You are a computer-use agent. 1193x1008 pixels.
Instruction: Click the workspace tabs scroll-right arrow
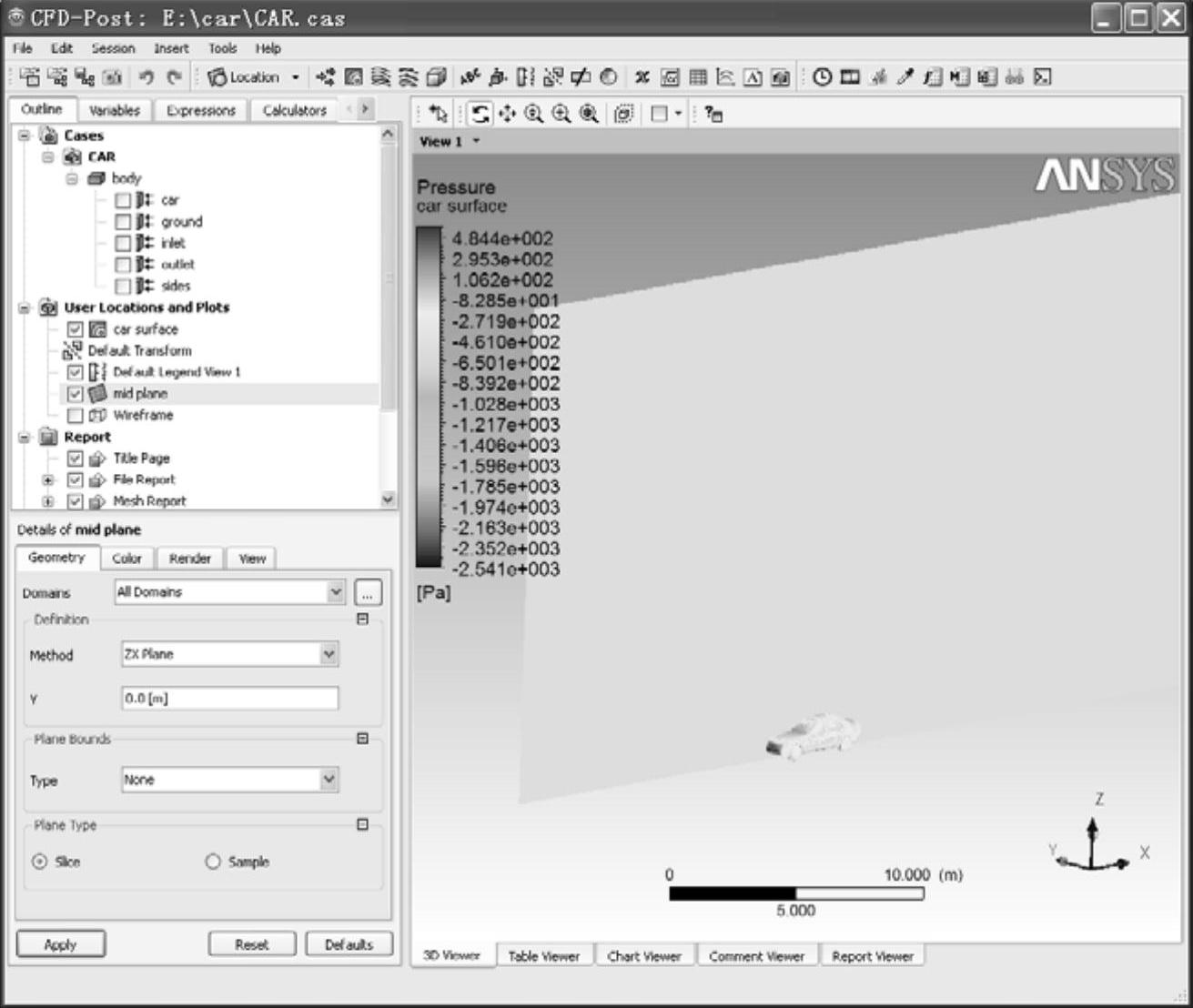coord(366,109)
